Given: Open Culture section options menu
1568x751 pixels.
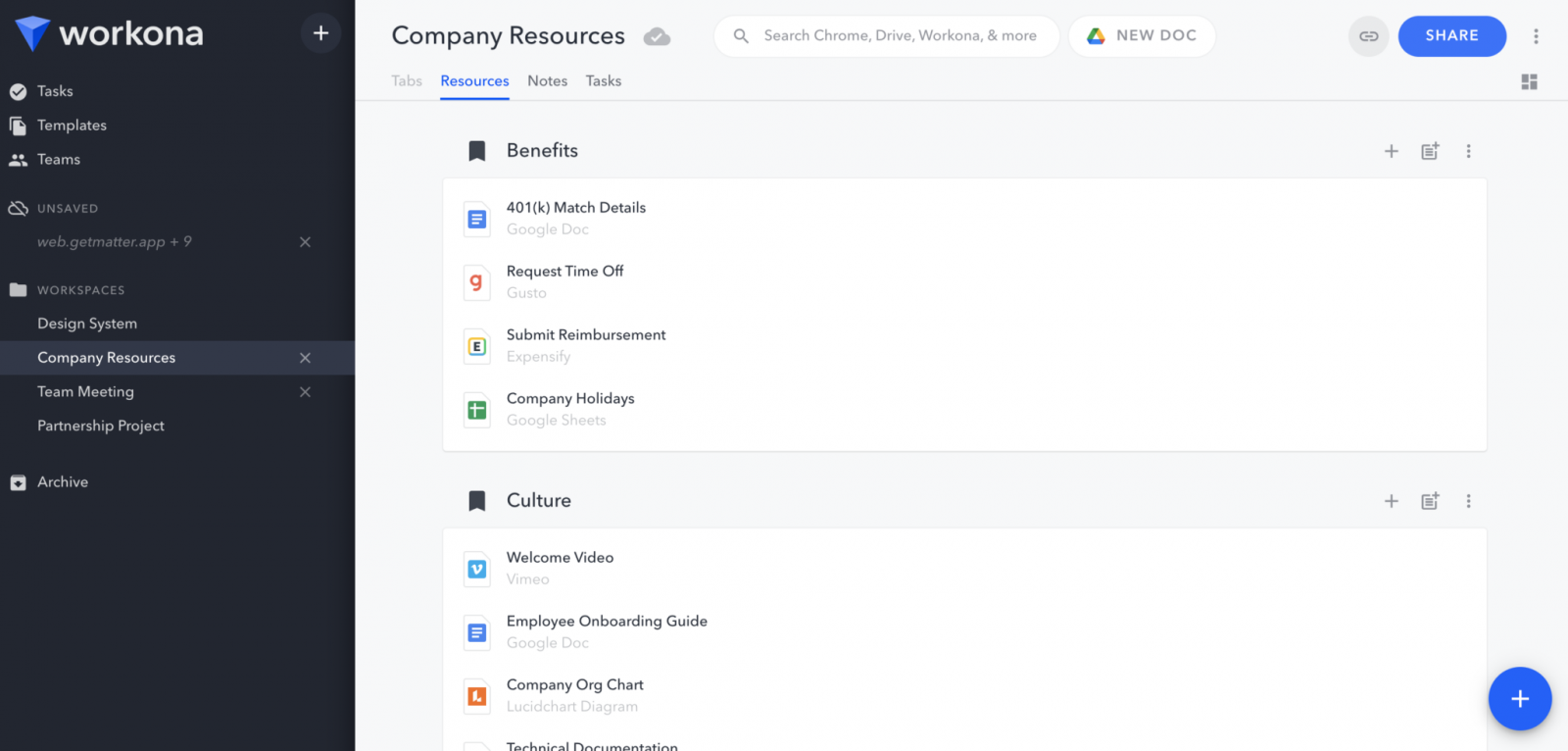Looking at the screenshot, I should [1468, 501].
